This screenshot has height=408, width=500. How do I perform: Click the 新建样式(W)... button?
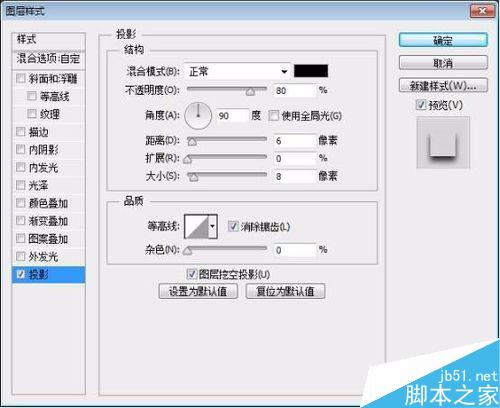443,86
